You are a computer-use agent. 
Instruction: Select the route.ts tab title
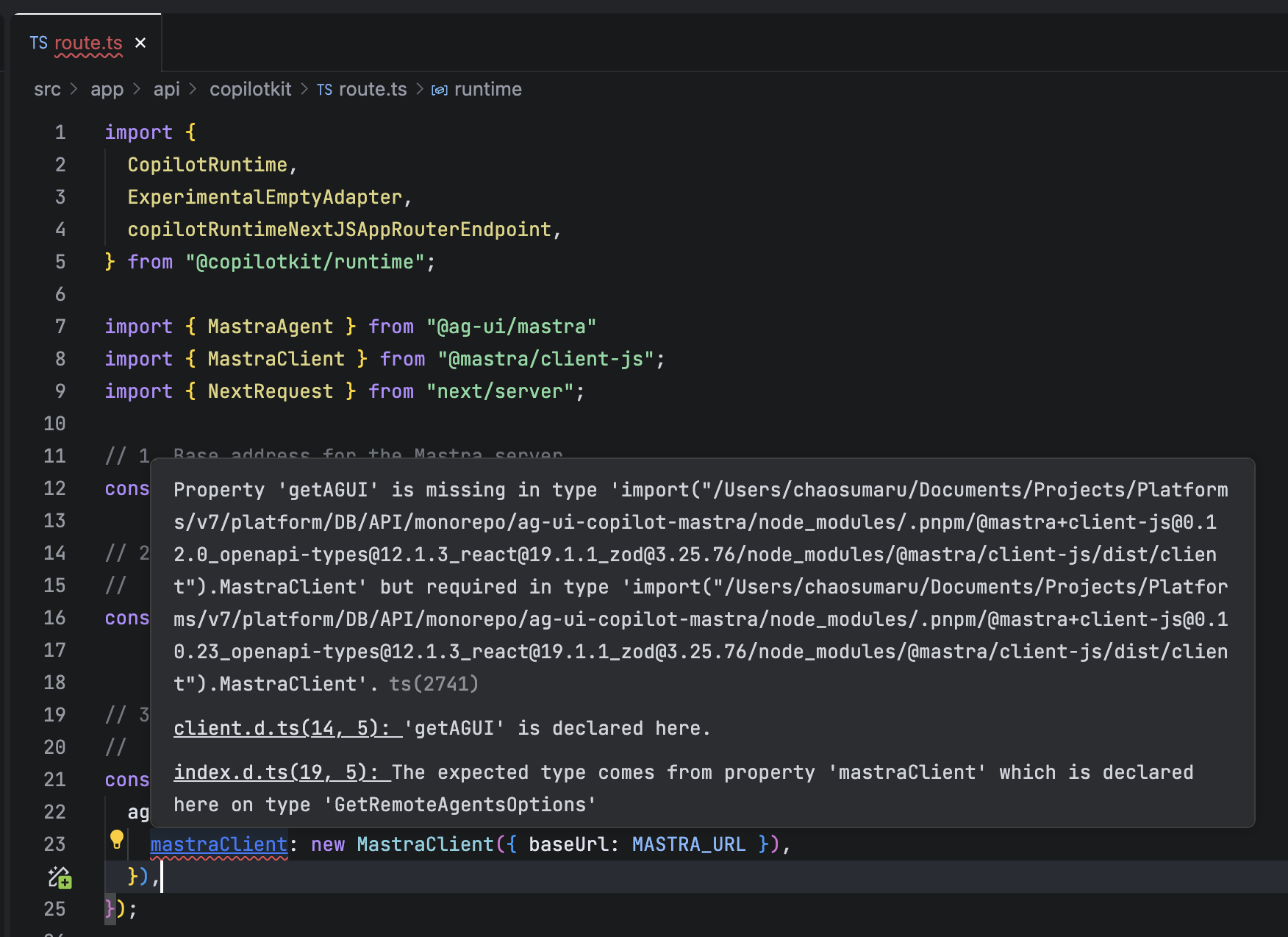coord(88,43)
